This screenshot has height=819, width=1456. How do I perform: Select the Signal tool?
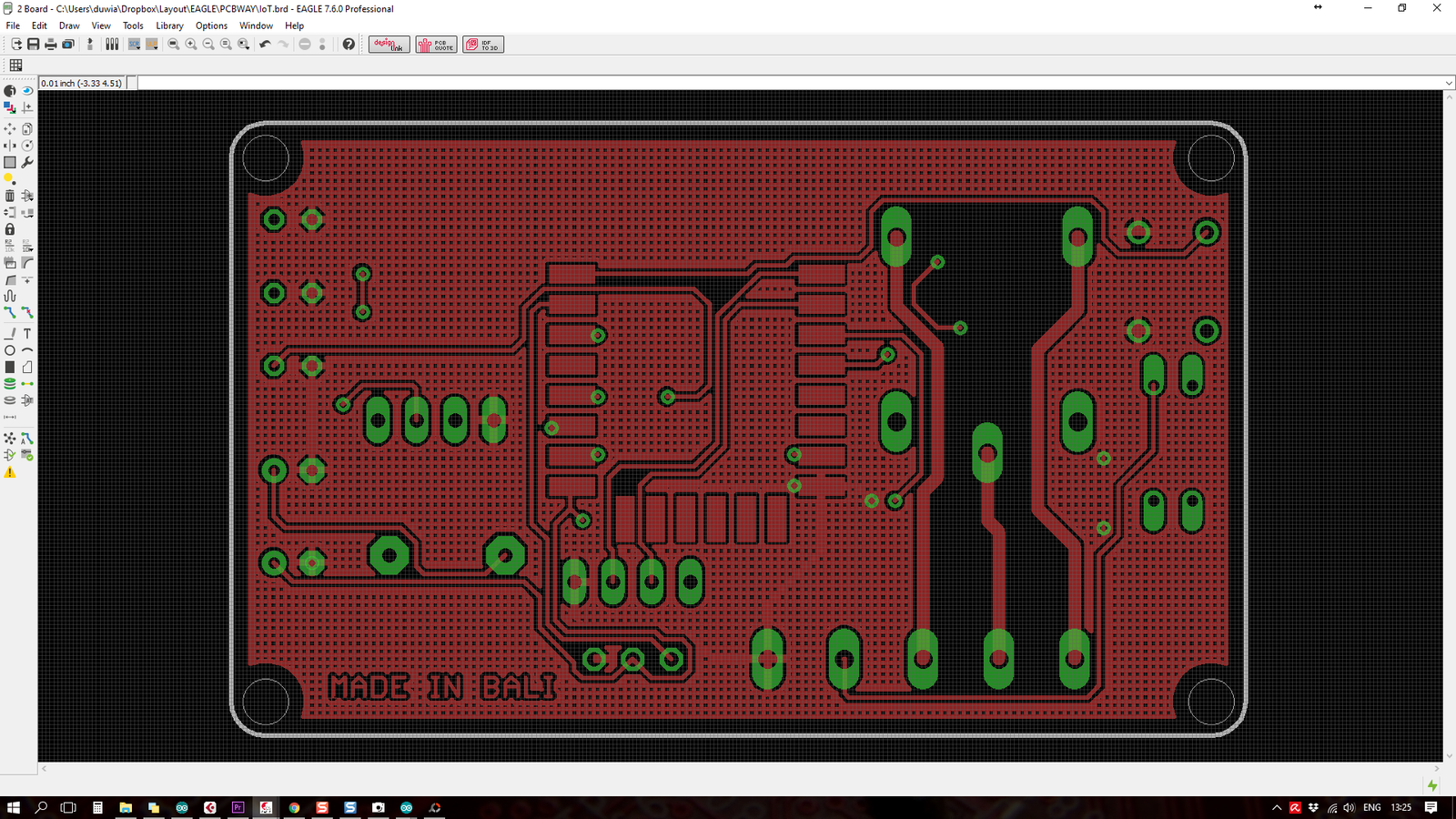point(27,383)
